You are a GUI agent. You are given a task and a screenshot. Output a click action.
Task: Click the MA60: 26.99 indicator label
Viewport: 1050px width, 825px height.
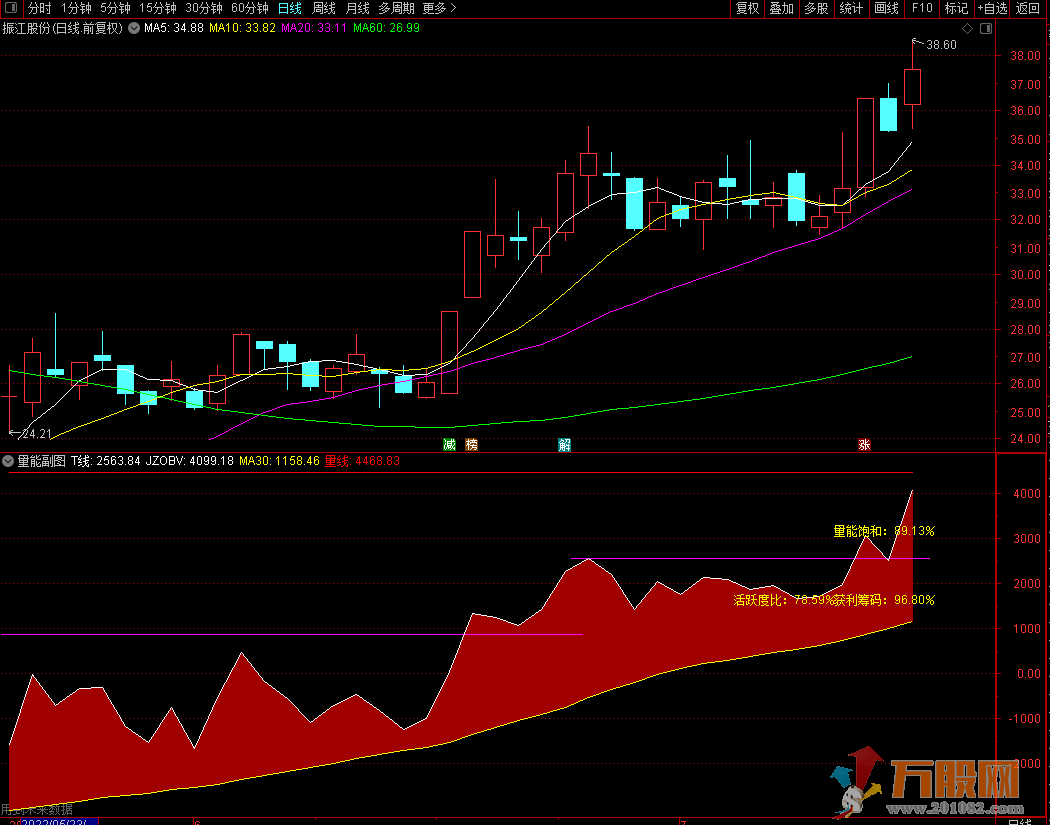[386, 28]
